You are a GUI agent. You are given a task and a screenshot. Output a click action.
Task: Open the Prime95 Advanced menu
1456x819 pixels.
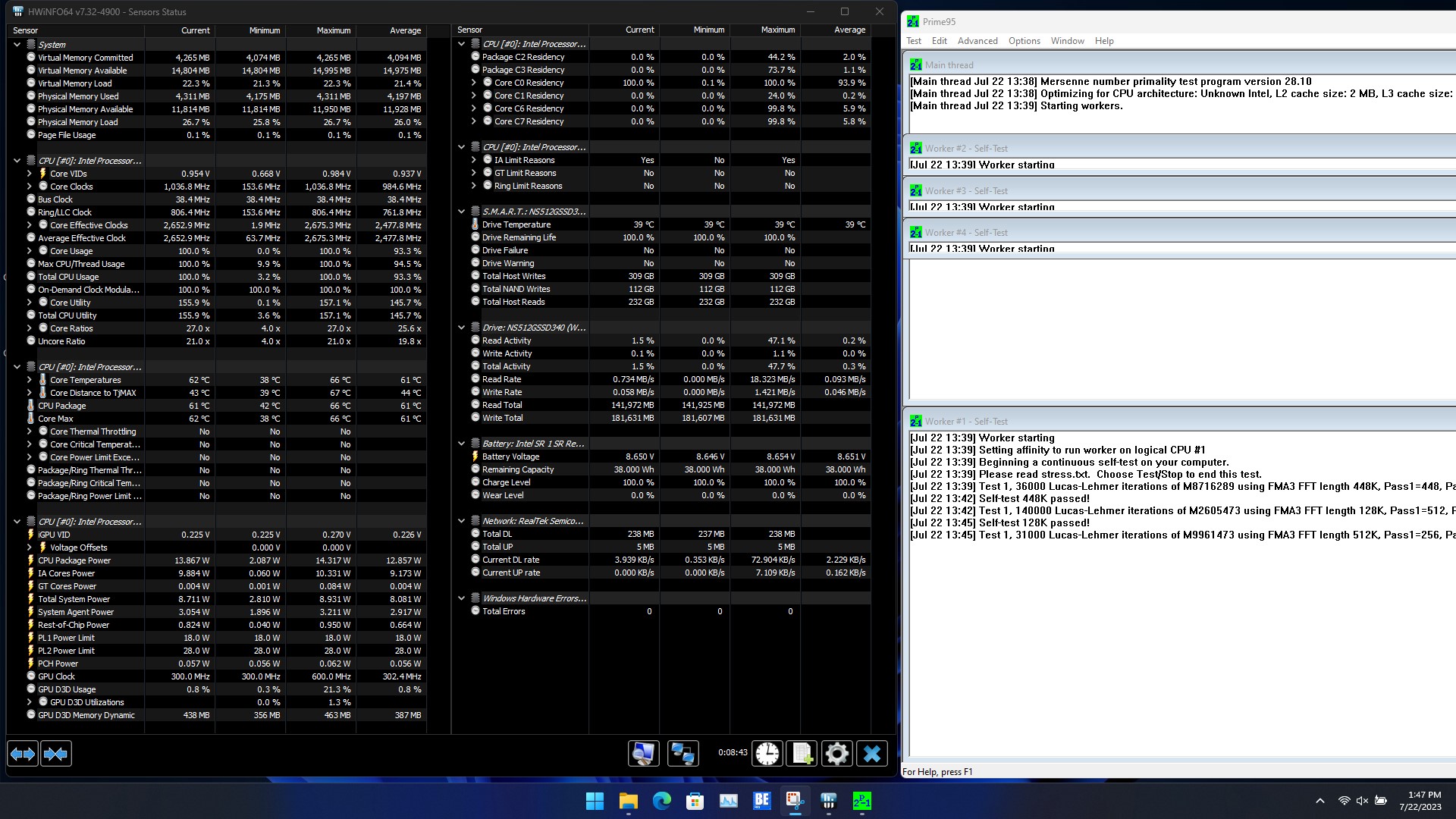977,41
